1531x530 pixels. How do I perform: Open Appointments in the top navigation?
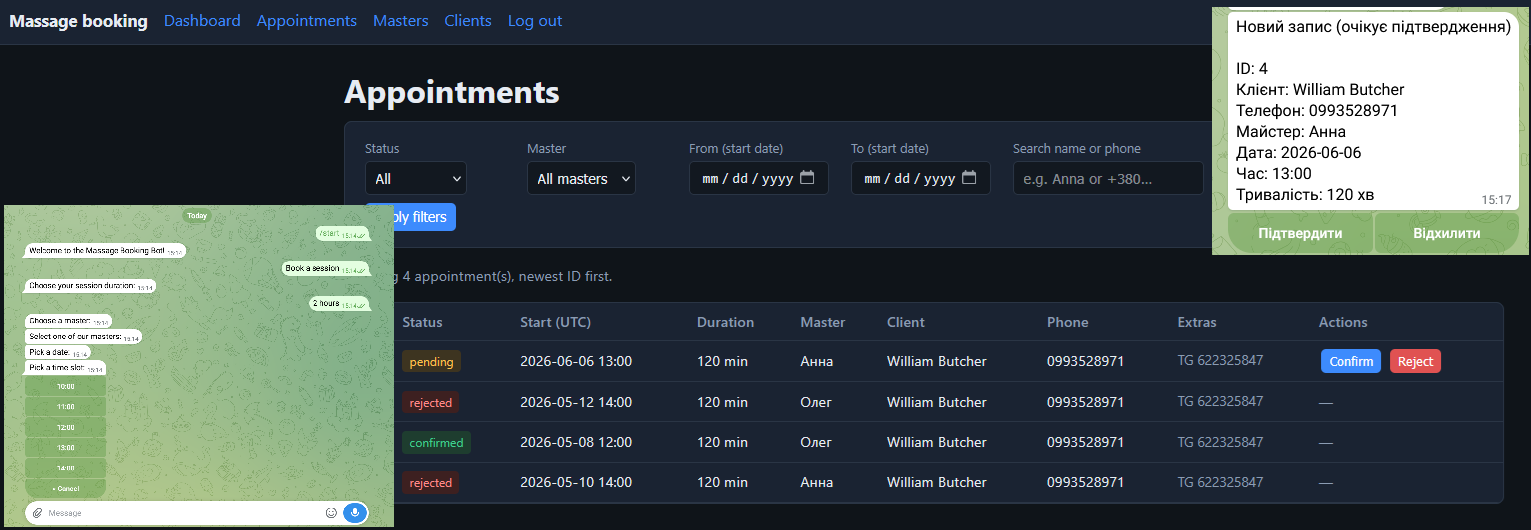(307, 21)
